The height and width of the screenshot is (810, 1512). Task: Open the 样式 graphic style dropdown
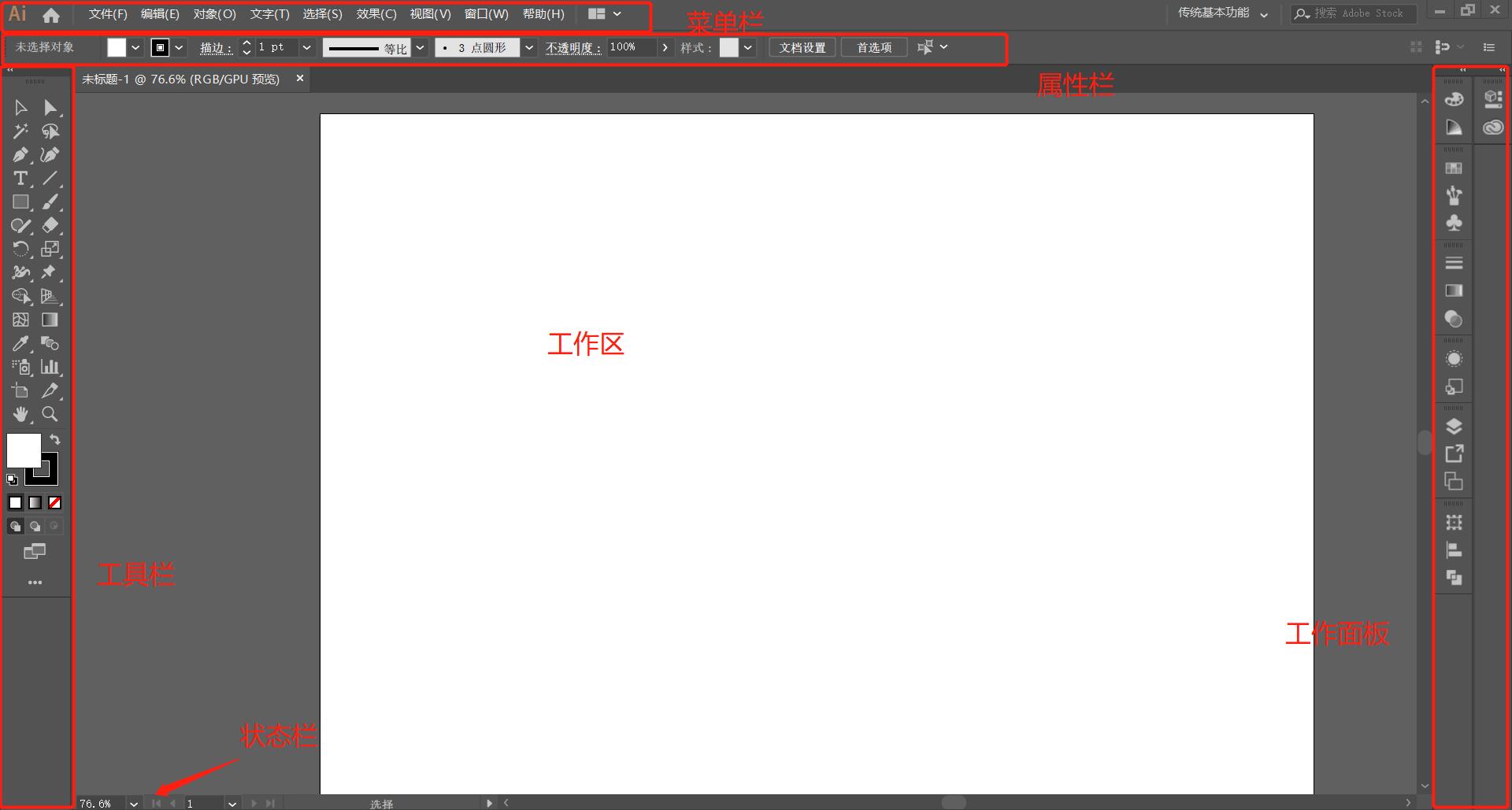tap(748, 48)
